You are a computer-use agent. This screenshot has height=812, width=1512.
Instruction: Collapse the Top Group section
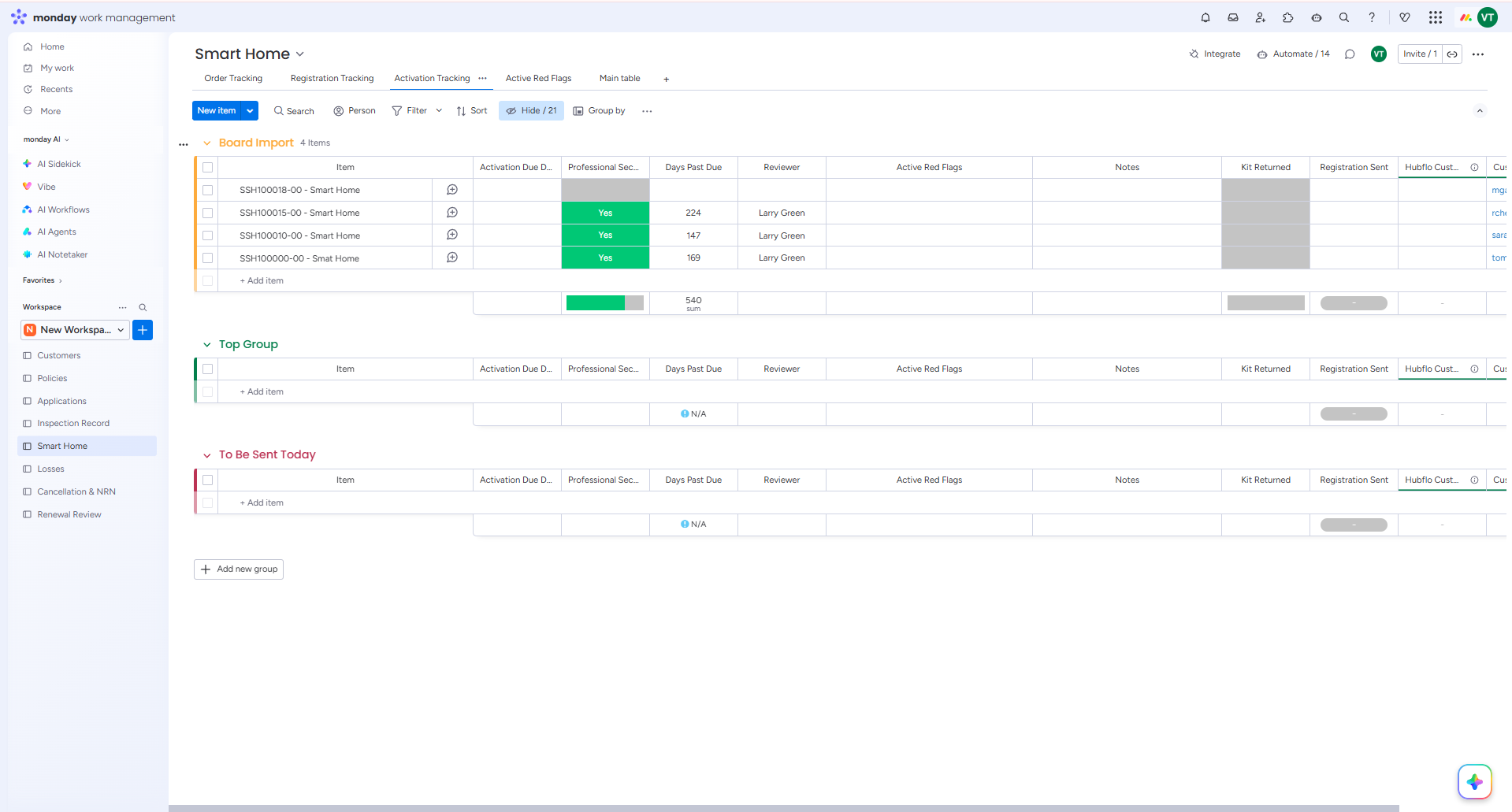(207, 344)
